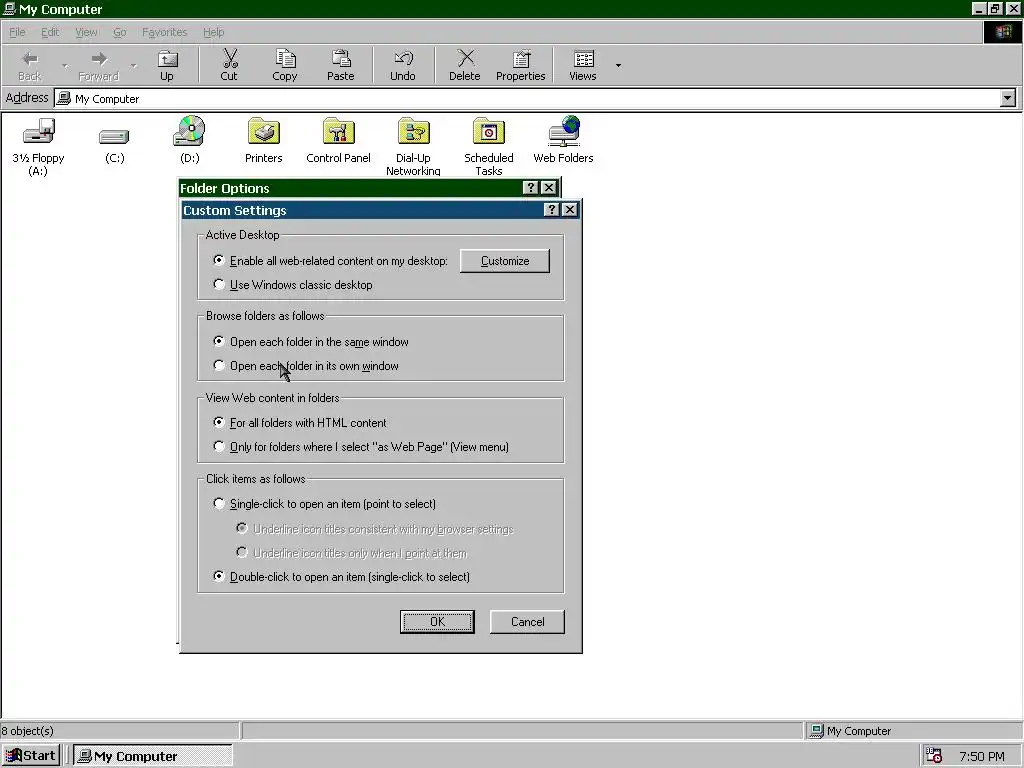Image resolution: width=1024 pixels, height=768 pixels.
Task: Expand the Forward button history arrow
Action: pos(133,65)
